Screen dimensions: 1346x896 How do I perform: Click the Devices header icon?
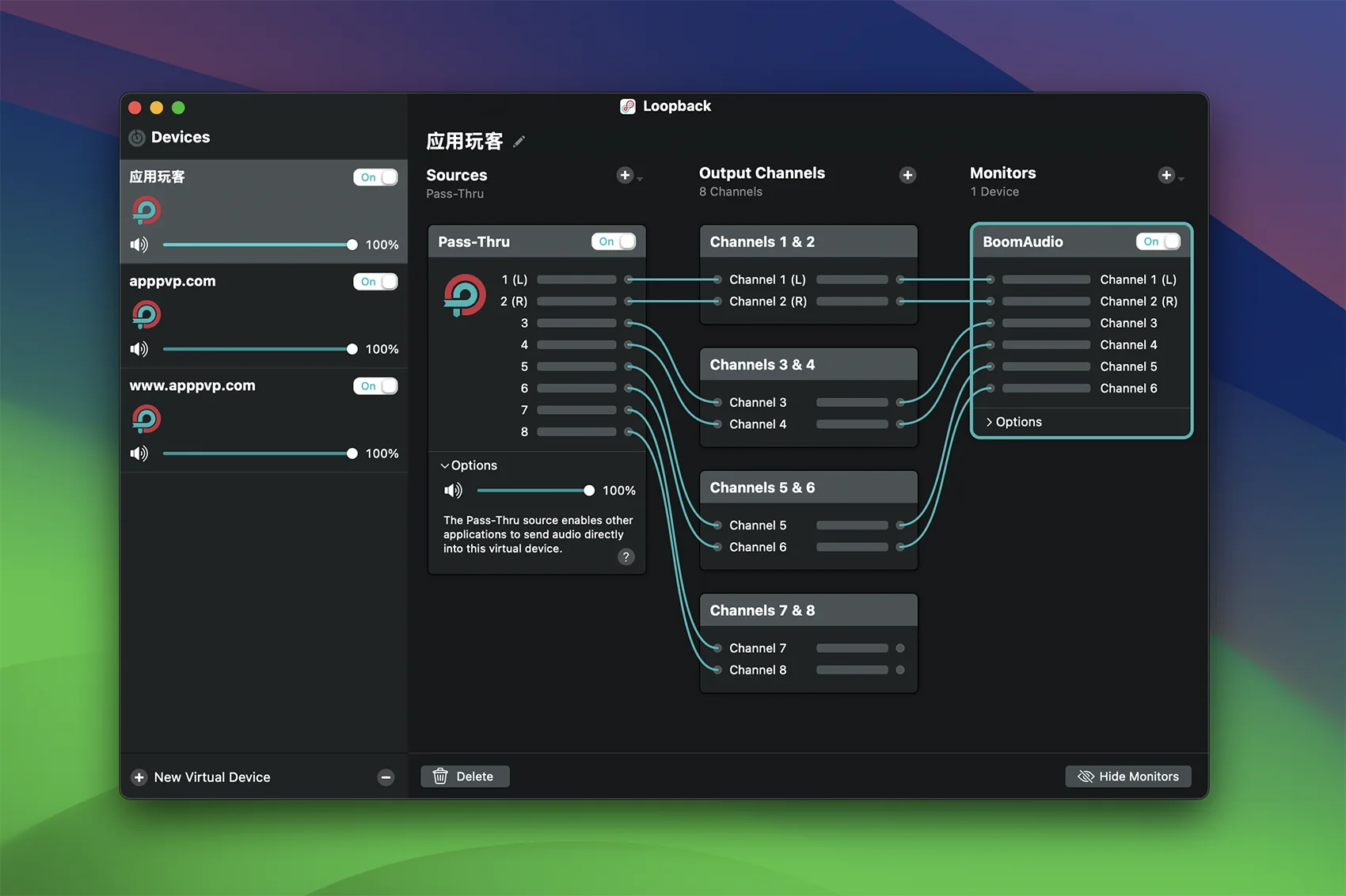(x=137, y=138)
